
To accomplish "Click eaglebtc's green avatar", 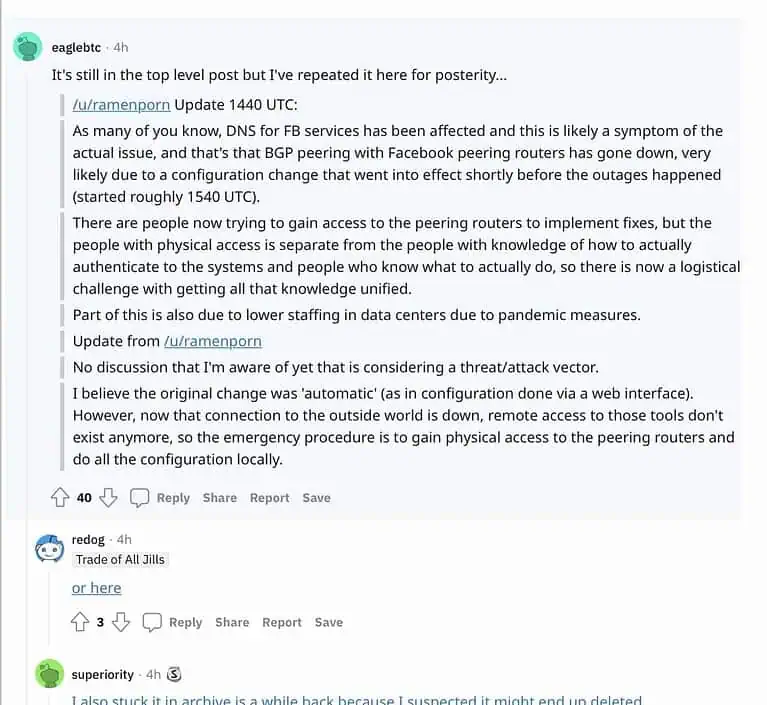I will [x=27, y=47].
